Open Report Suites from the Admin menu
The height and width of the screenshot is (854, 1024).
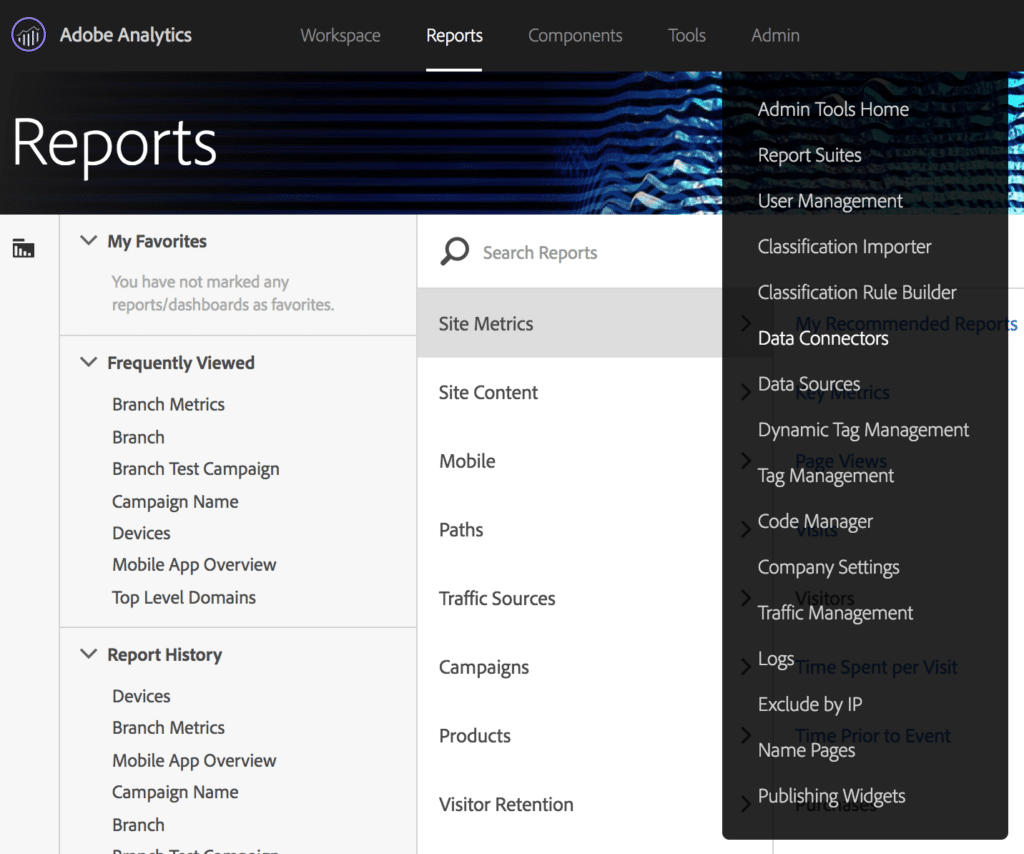[810, 155]
